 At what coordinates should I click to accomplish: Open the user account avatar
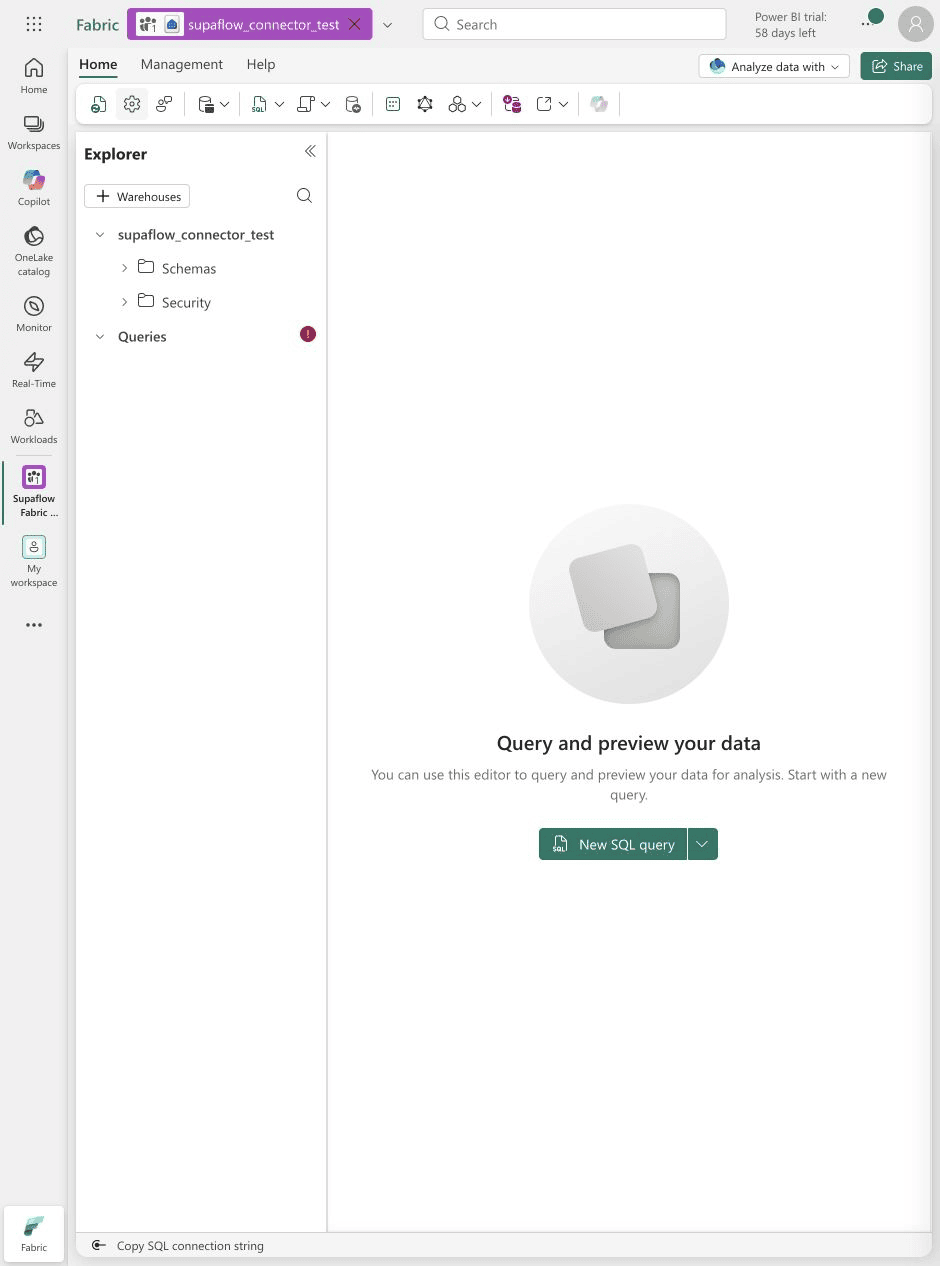[916, 24]
